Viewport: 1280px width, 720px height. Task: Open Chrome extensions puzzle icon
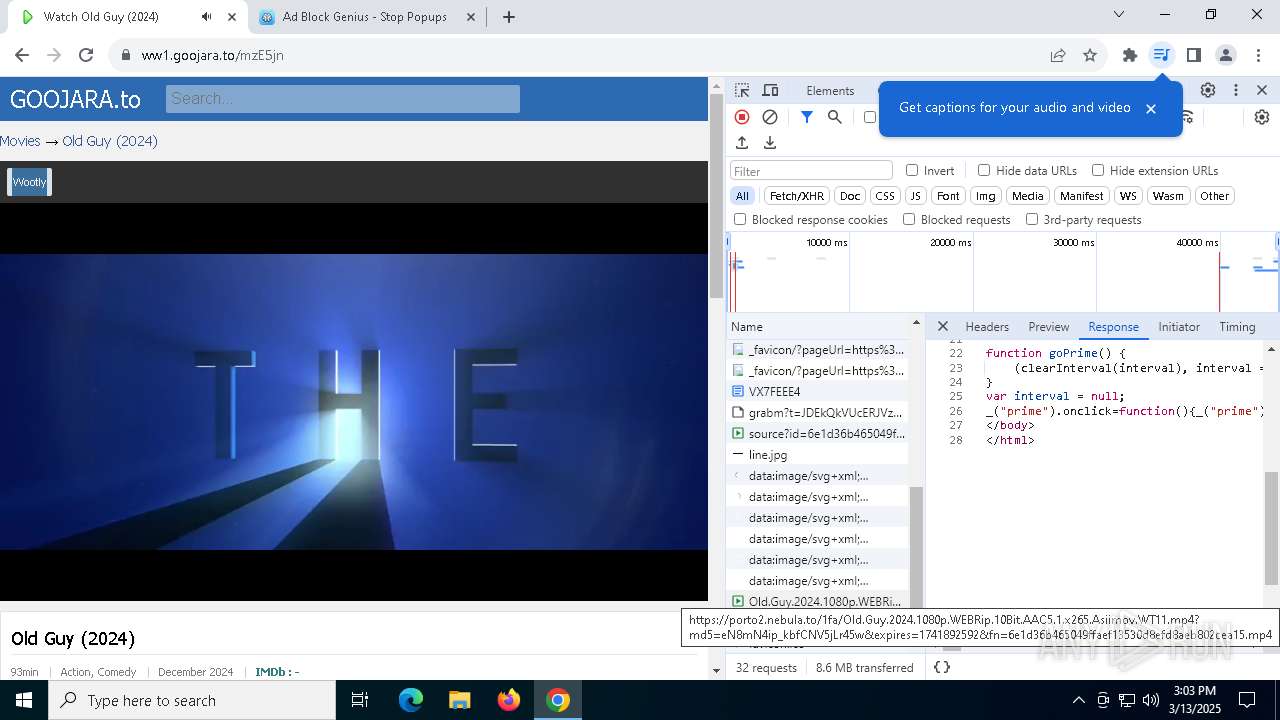point(1130,55)
